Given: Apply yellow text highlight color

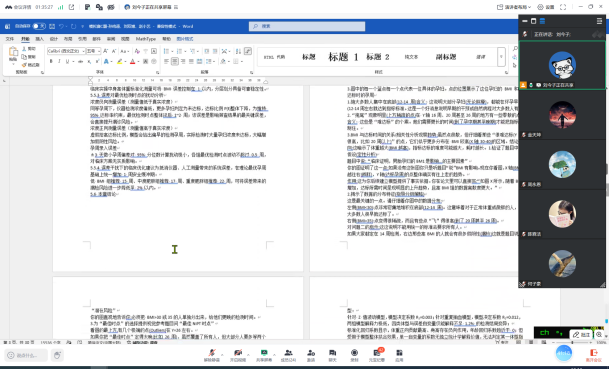Looking at the screenshot, I should (120, 61).
